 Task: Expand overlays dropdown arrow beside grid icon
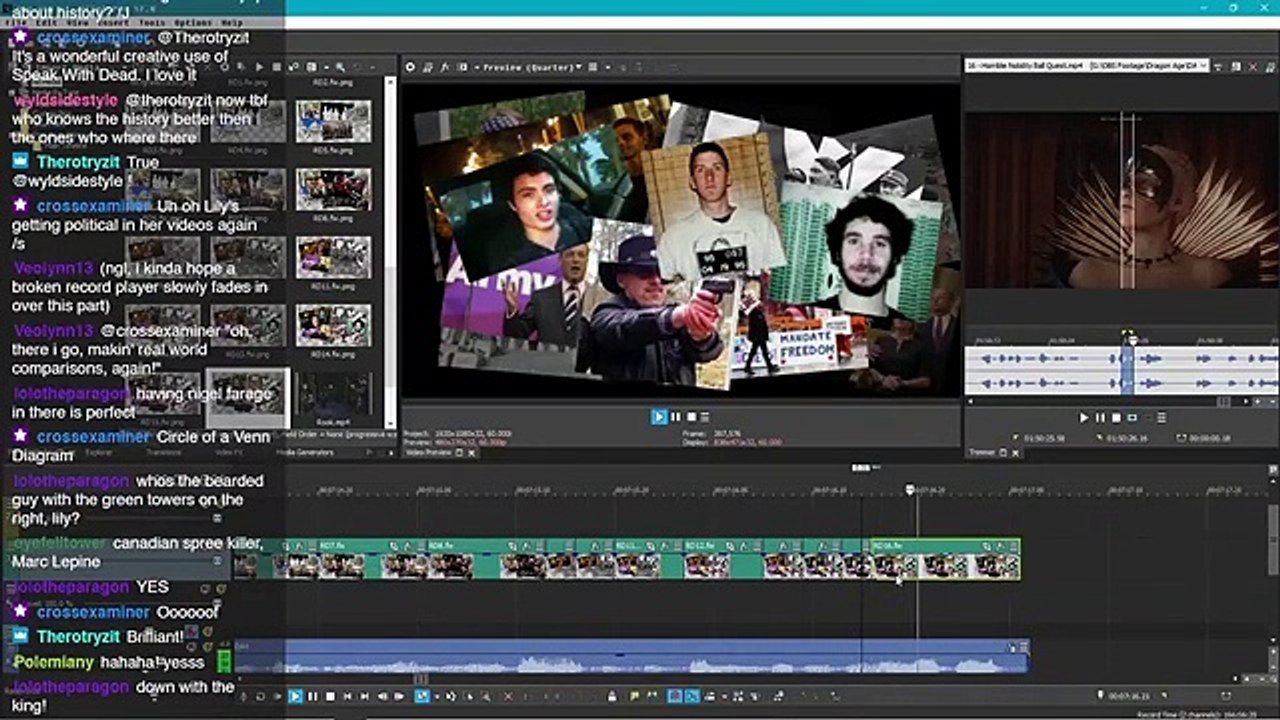pyautogui.click(x=608, y=67)
